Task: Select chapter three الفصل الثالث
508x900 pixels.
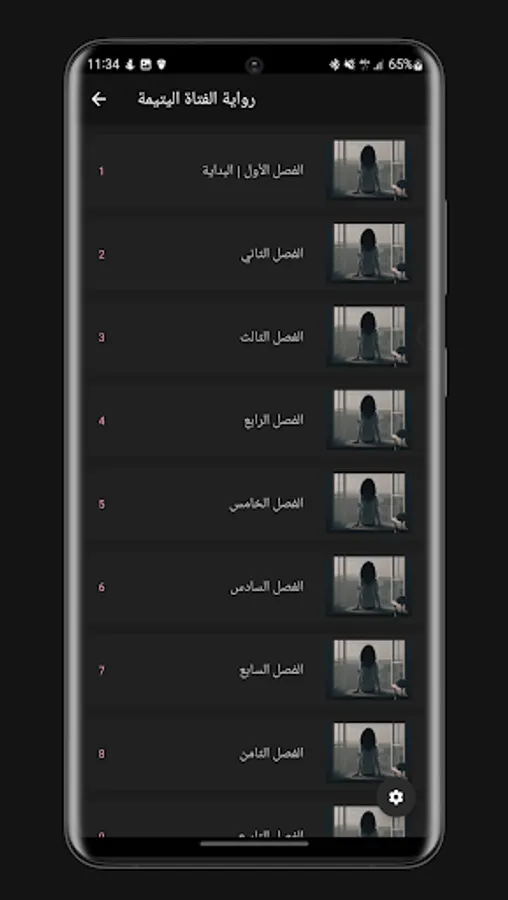Action: [256, 337]
